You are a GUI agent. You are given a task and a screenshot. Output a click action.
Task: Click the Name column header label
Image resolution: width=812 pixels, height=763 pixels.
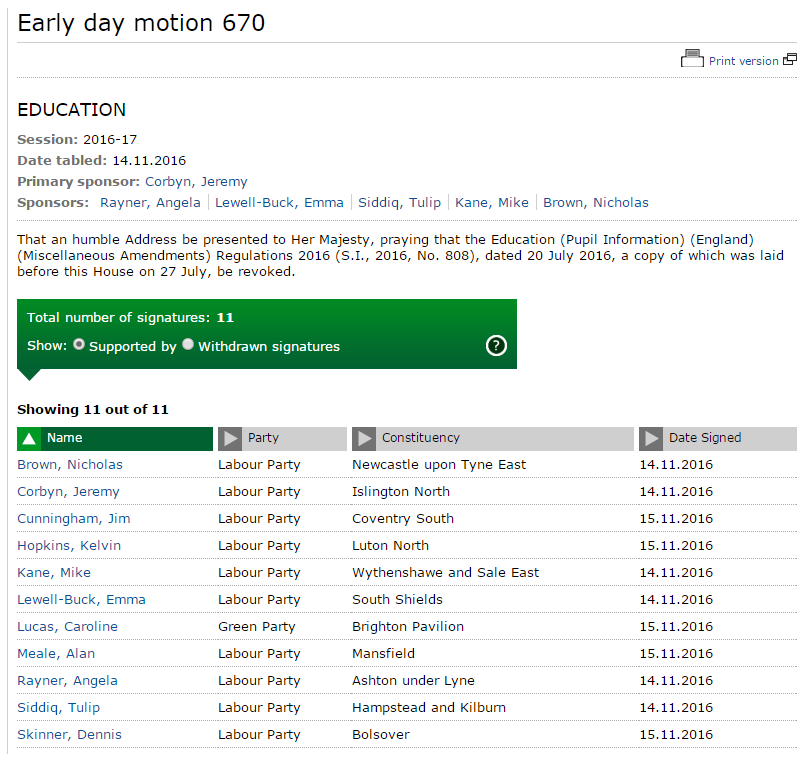[65, 438]
